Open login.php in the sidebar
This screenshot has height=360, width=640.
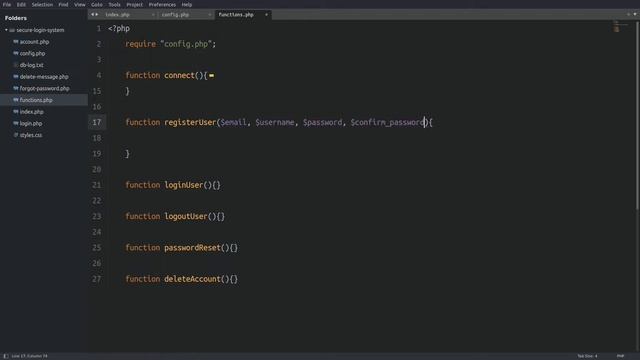click(31, 123)
